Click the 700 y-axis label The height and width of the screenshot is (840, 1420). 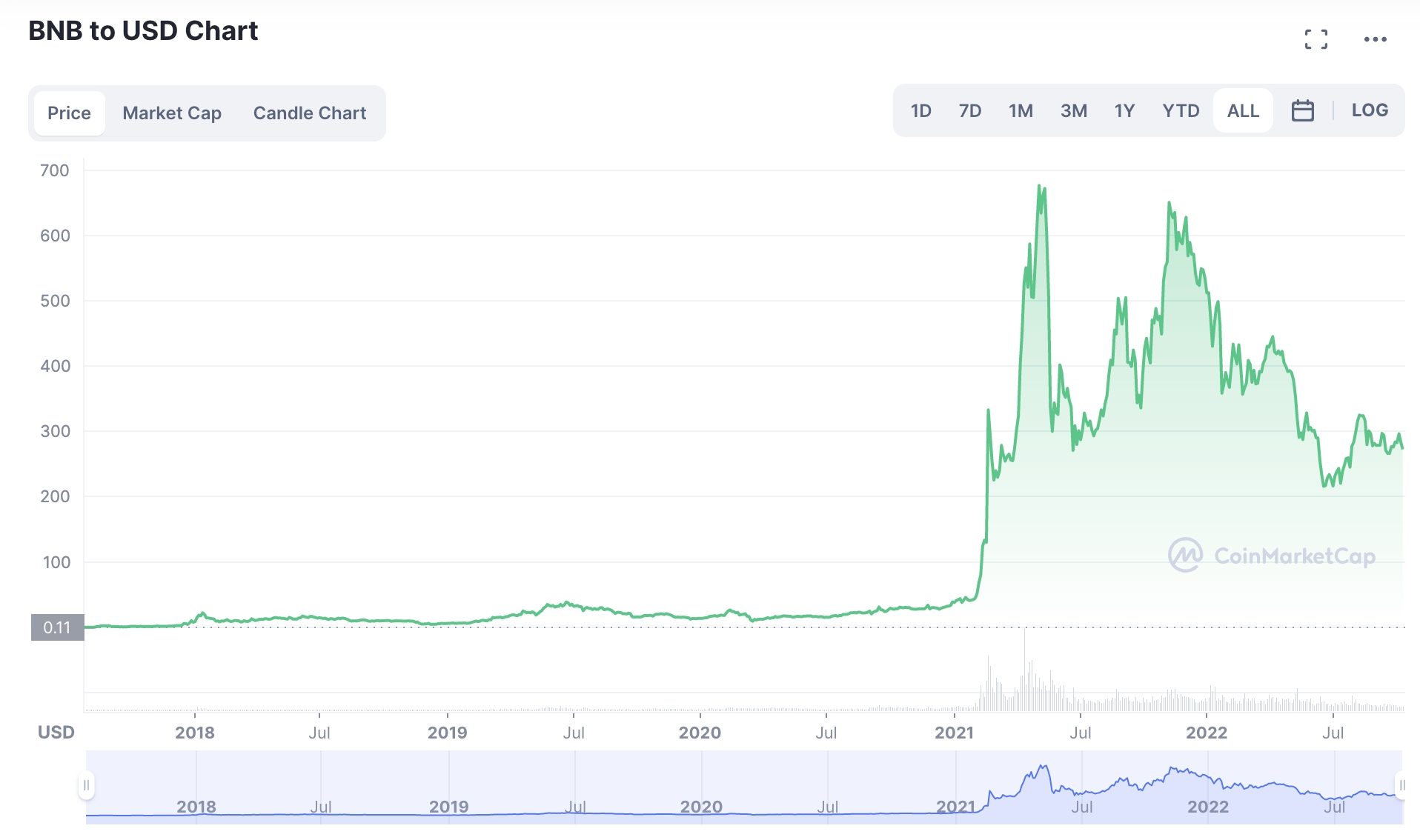pyautogui.click(x=55, y=171)
